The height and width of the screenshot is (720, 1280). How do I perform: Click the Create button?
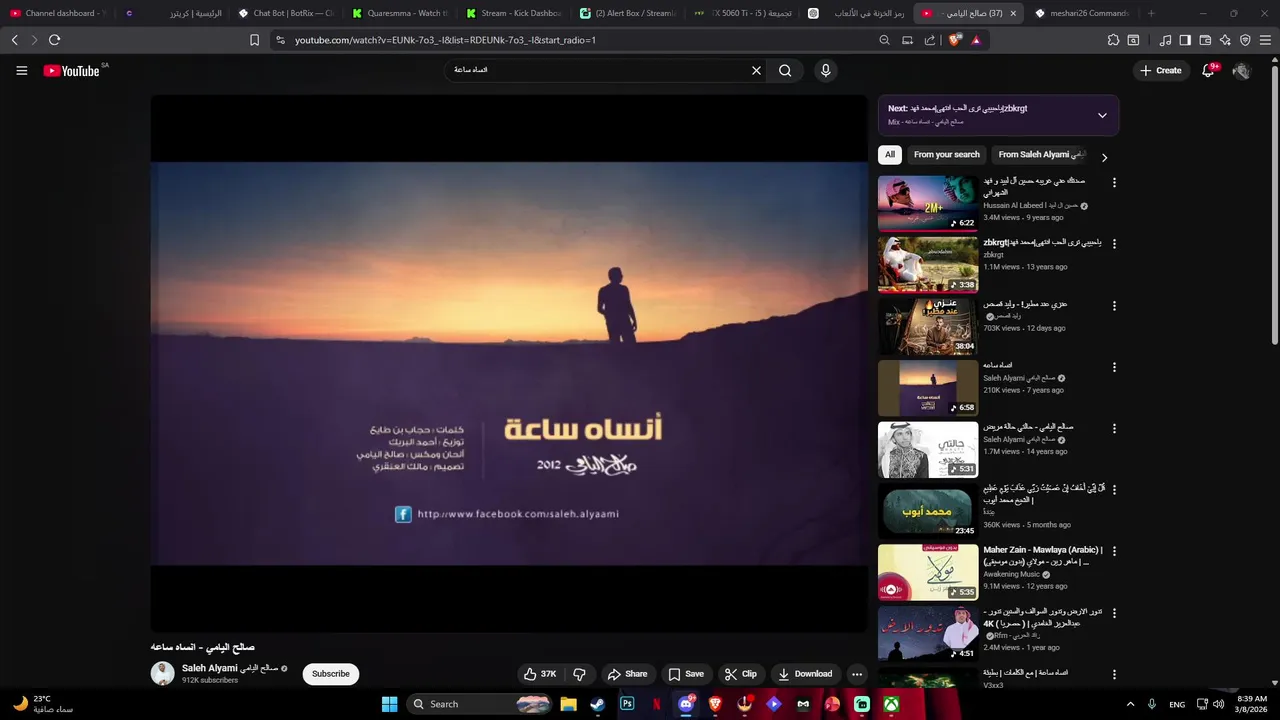[x=1160, y=70]
